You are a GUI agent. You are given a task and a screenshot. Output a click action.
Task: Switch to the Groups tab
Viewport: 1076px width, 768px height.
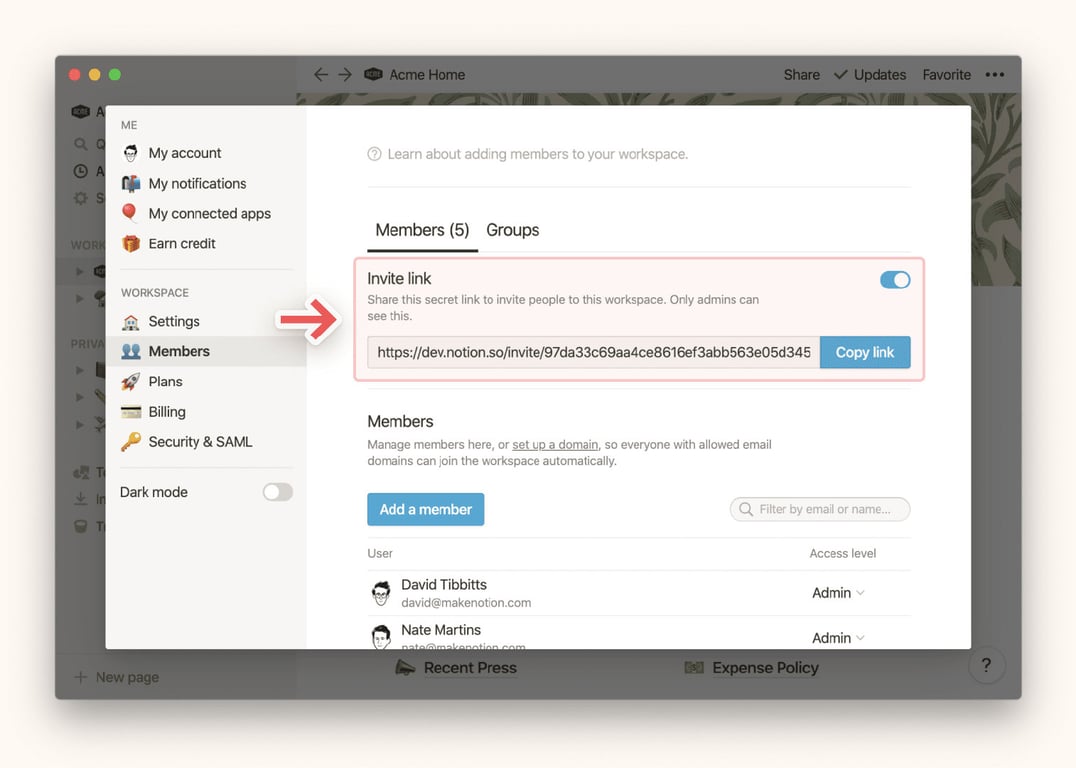(x=513, y=230)
